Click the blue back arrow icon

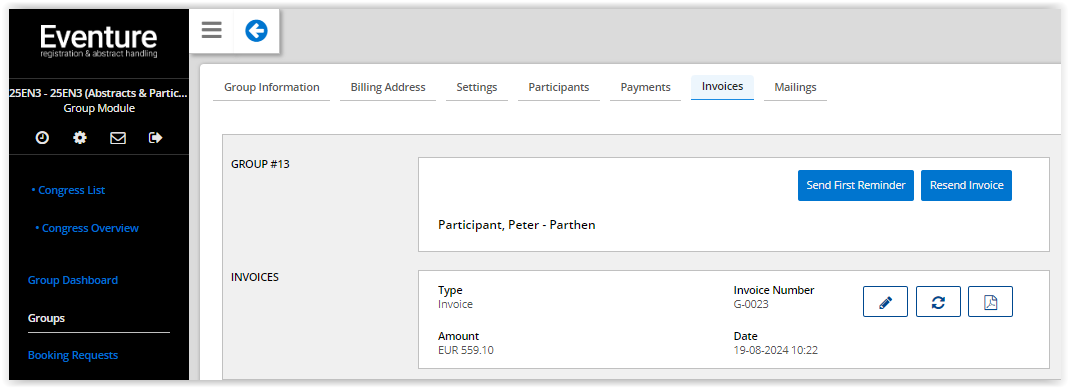(x=256, y=31)
